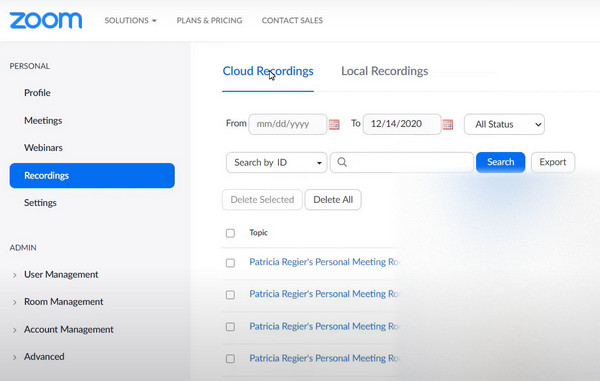Click the To date field showing 12/14/2020

(x=402, y=124)
